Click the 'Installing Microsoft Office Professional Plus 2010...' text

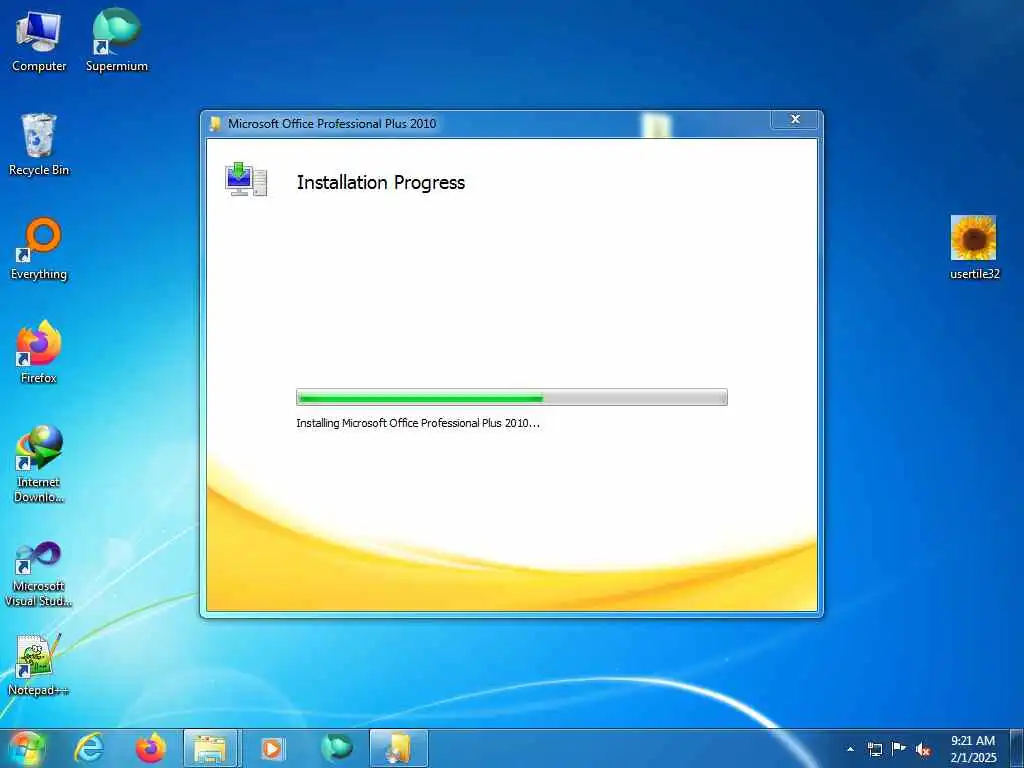[418, 423]
